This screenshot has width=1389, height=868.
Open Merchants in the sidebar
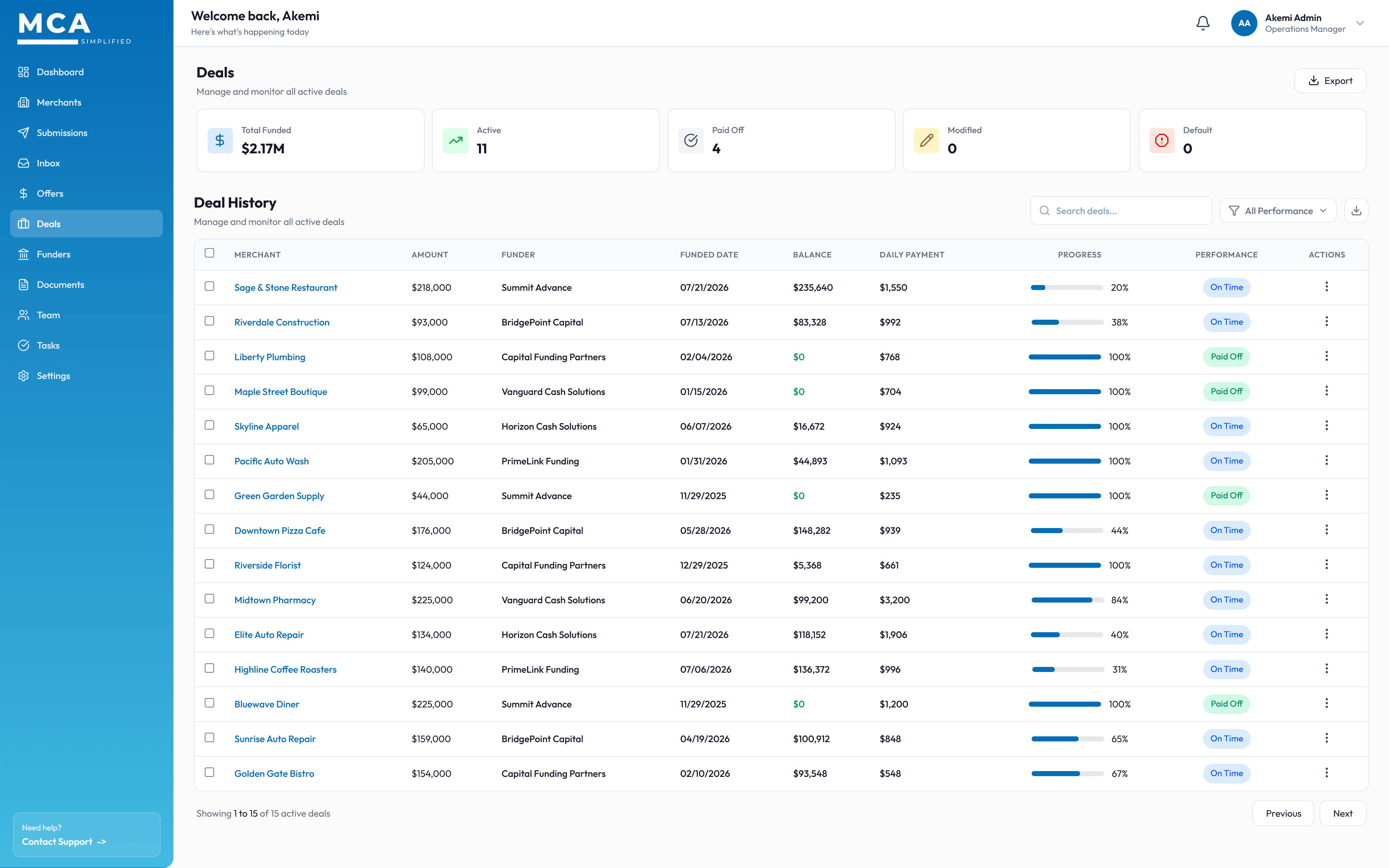click(86, 102)
